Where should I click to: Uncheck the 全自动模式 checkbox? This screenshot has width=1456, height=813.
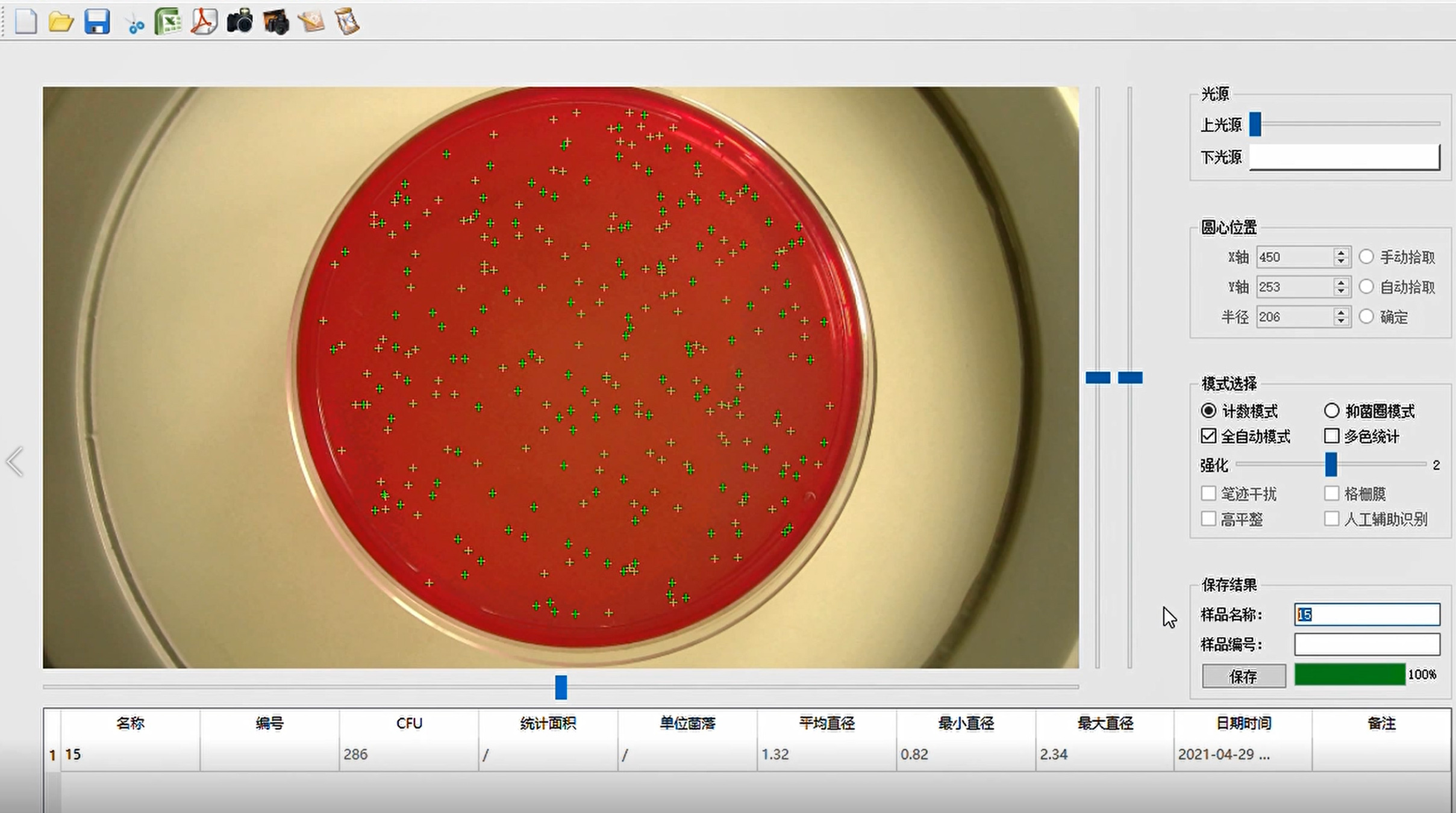pyautogui.click(x=1208, y=436)
